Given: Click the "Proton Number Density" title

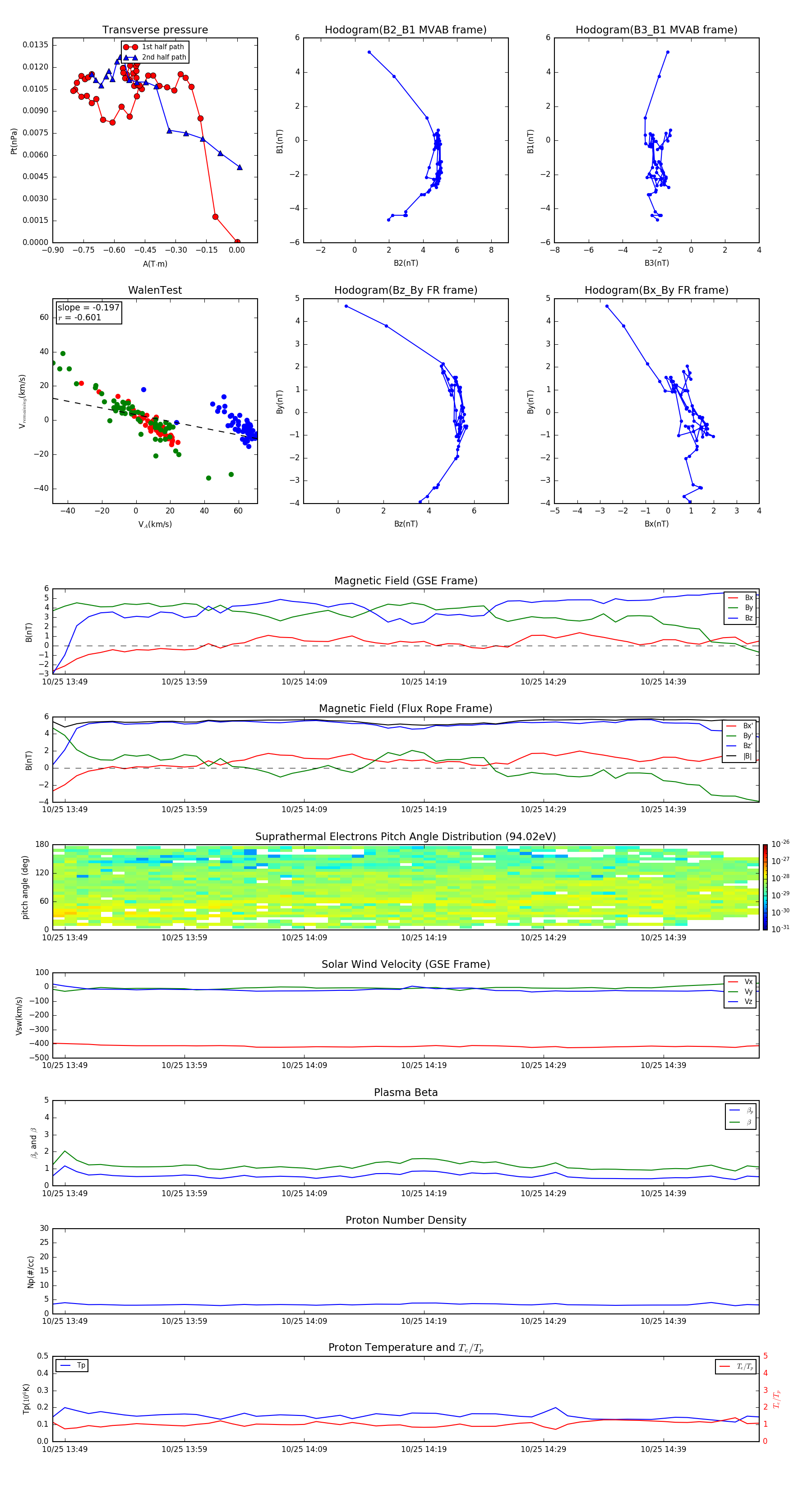Looking at the screenshot, I should click(406, 1220).
